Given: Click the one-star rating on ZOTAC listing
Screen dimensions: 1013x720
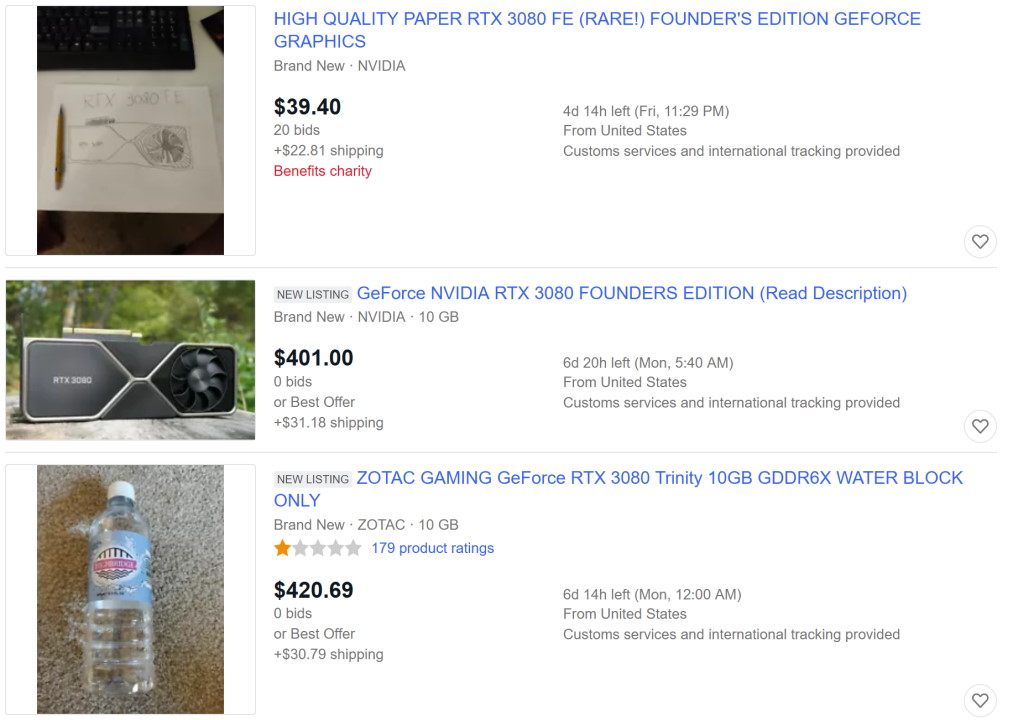Looking at the screenshot, I should tap(283, 548).
